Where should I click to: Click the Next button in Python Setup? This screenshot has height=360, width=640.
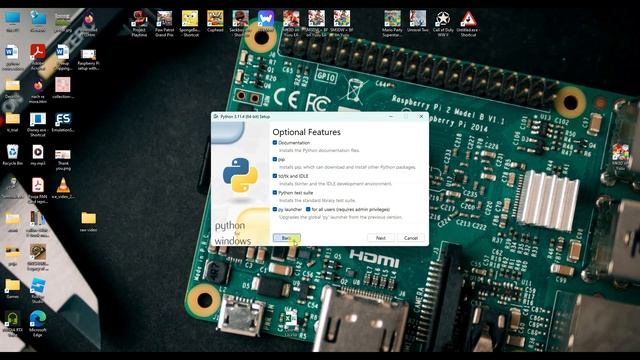coord(380,238)
